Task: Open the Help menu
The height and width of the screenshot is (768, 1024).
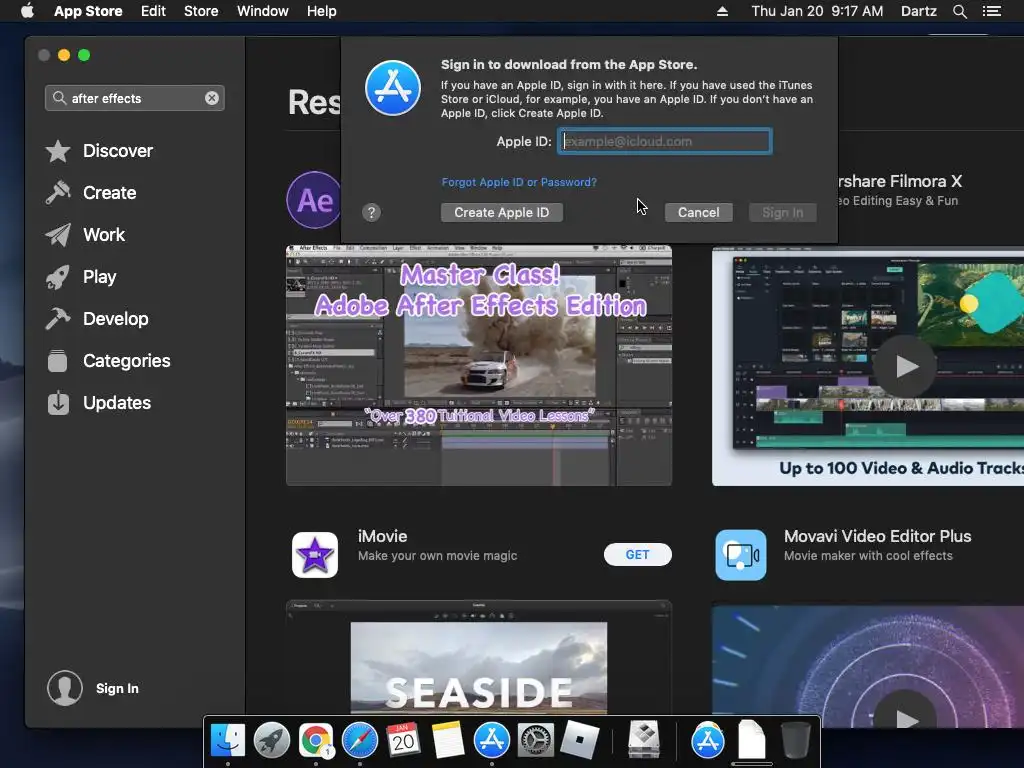Action: 322,11
